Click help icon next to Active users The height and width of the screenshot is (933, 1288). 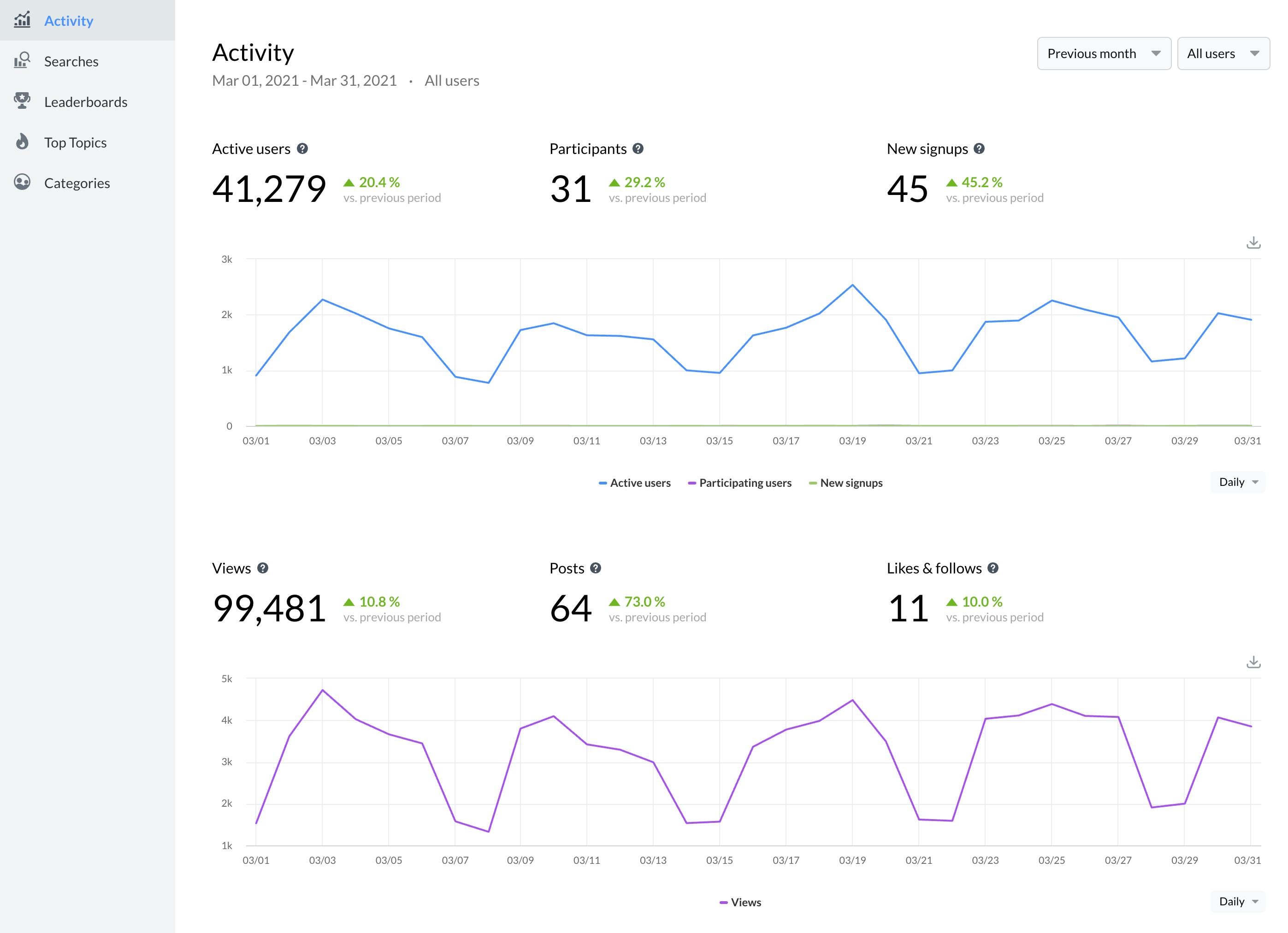click(x=303, y=149)
